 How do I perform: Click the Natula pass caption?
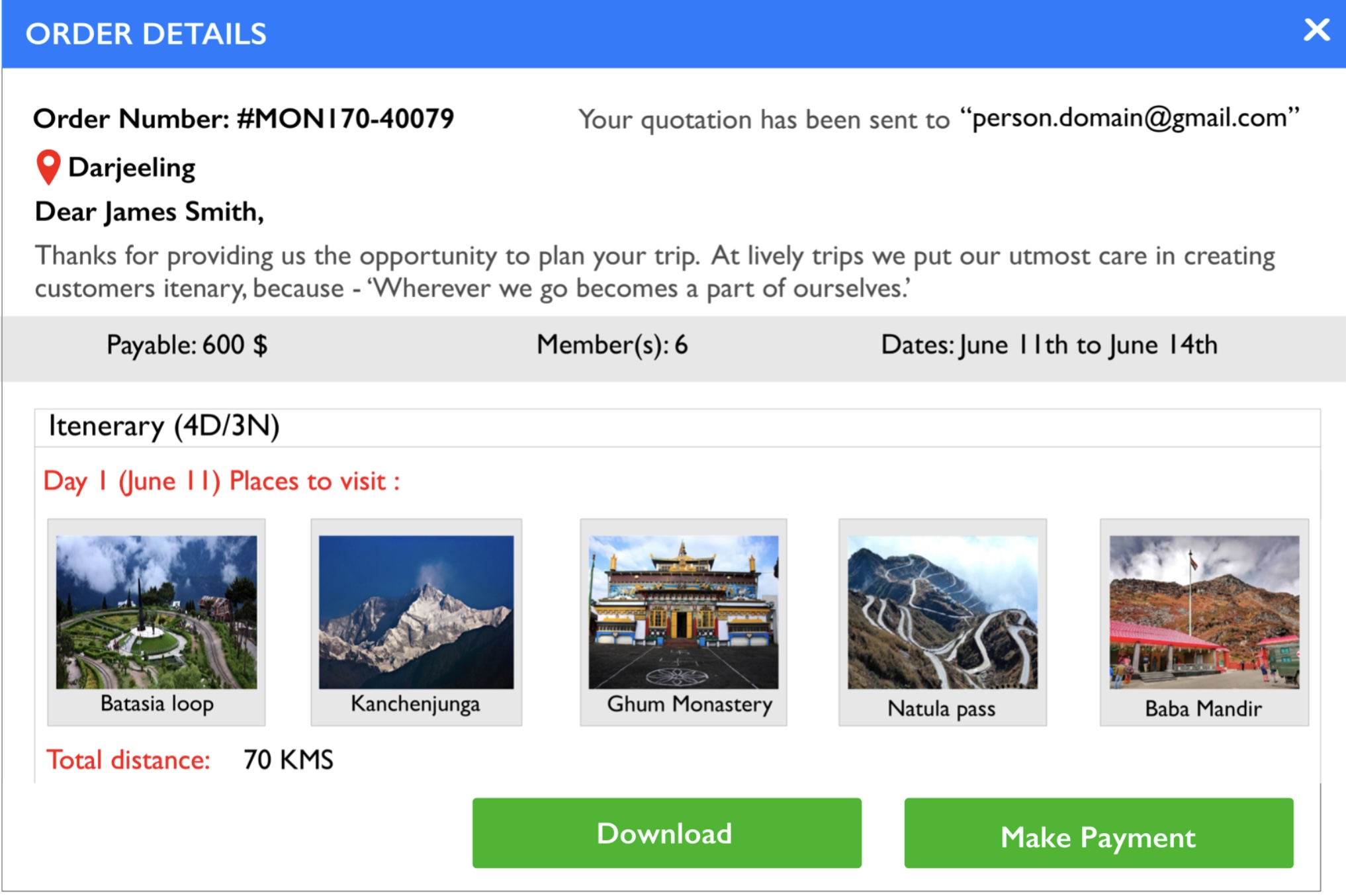pyautogui.click(x=941, y=709)
